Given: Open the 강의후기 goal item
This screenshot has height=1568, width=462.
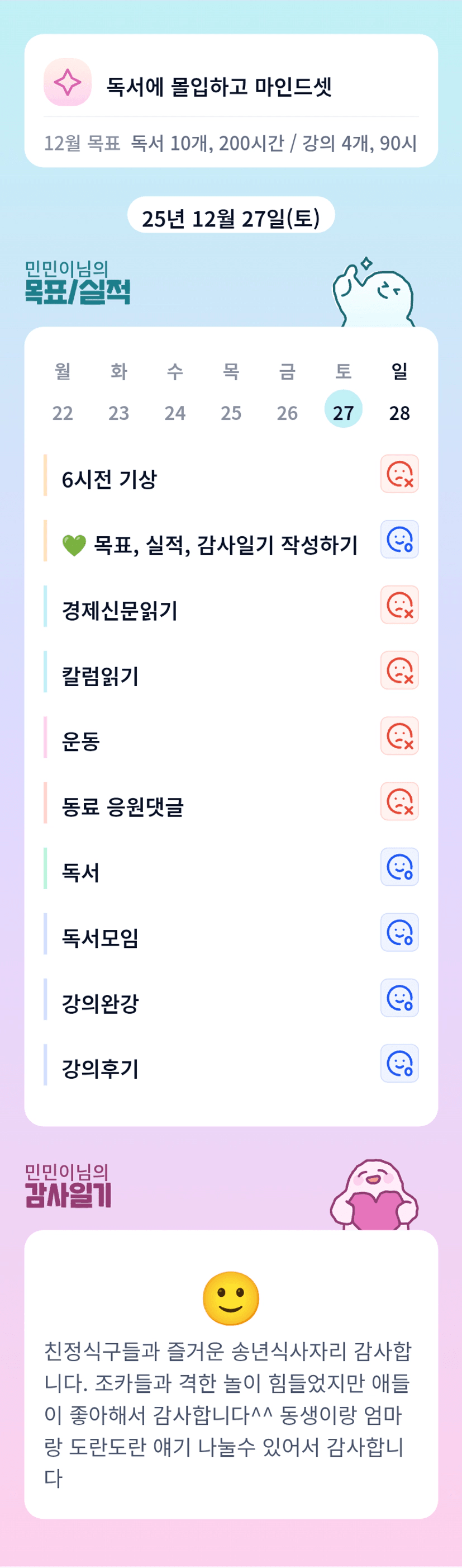Looking at the screenshot, I should click(x=101, y=1068).
